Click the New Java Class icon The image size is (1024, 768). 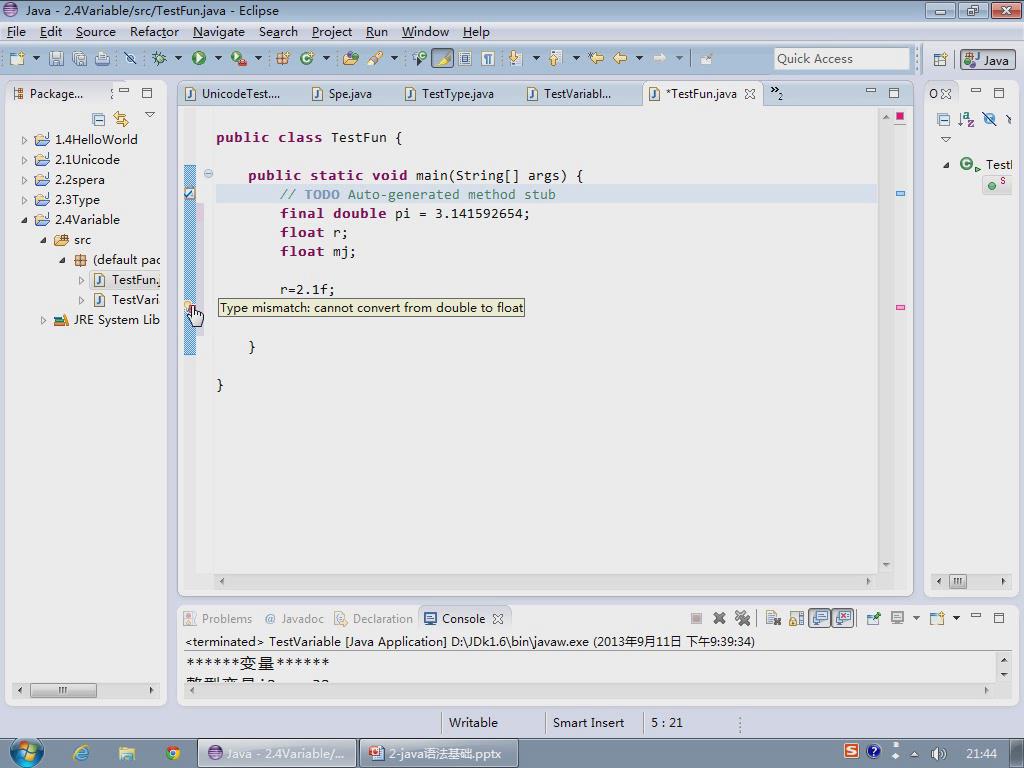pyautogui.click(x=306, y=59)
